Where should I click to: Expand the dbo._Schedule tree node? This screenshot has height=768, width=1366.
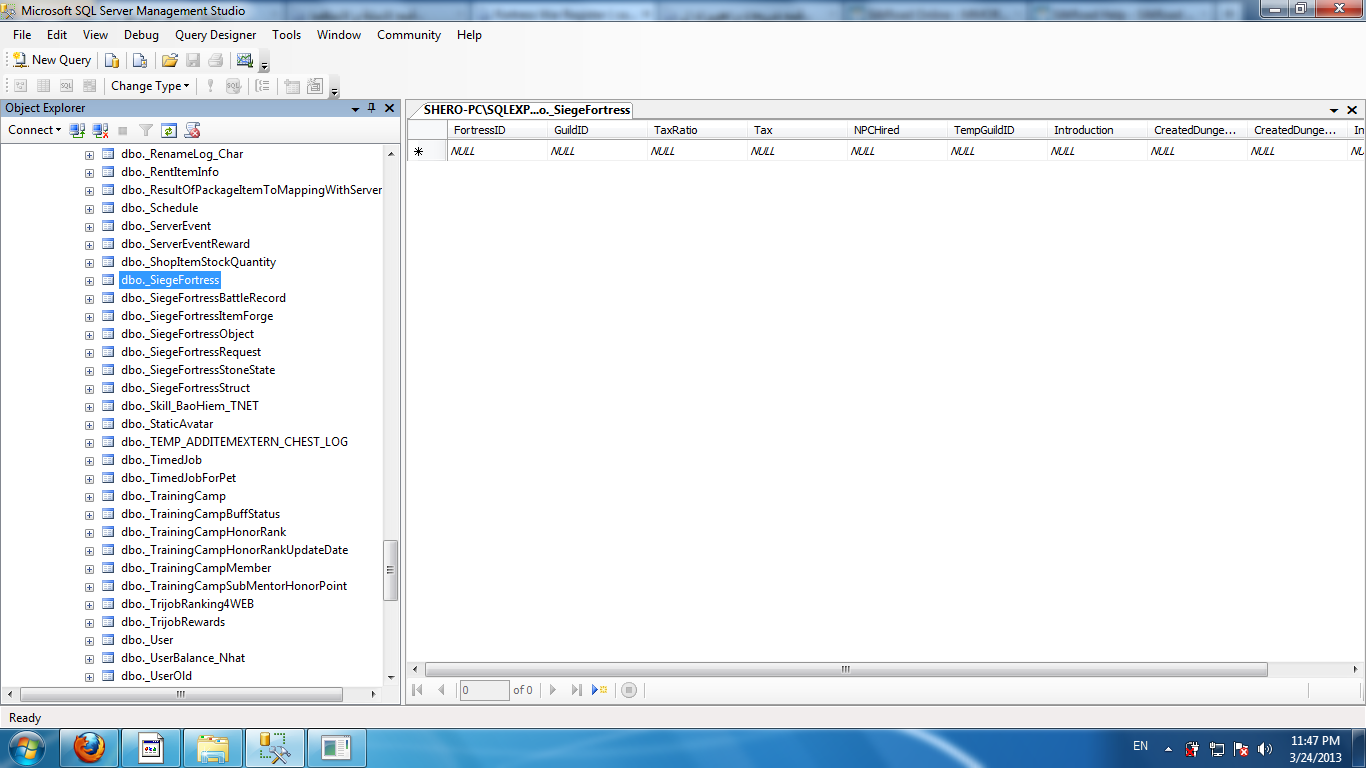click(x=89, y=209)
